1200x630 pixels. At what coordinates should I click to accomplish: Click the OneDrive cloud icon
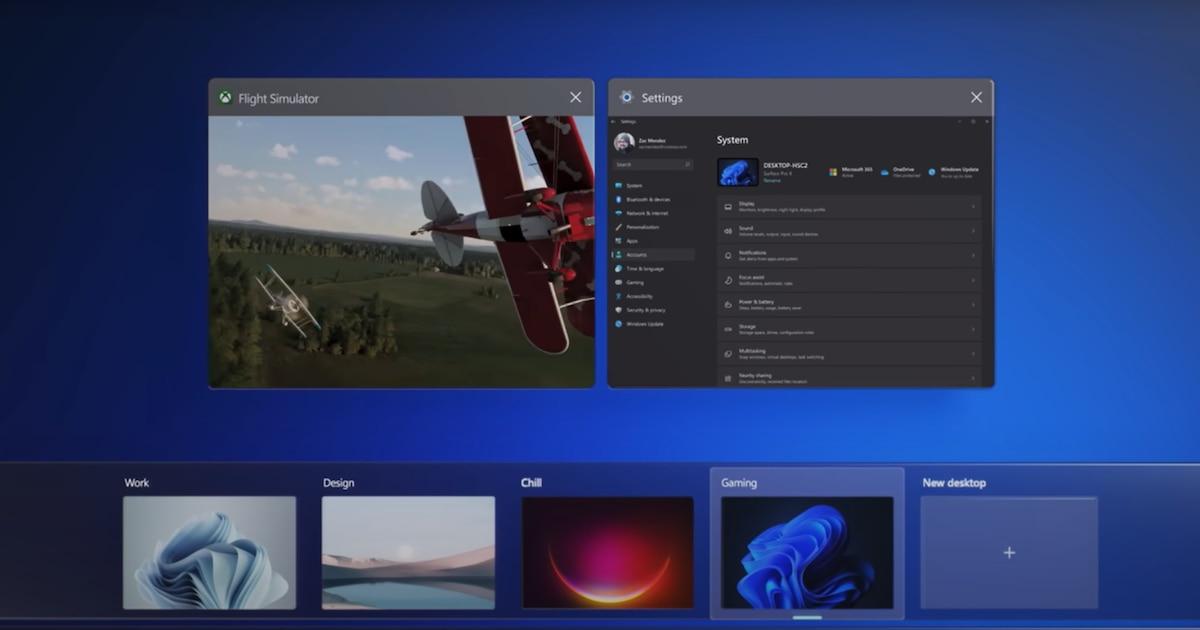click(x=883, y=171)
